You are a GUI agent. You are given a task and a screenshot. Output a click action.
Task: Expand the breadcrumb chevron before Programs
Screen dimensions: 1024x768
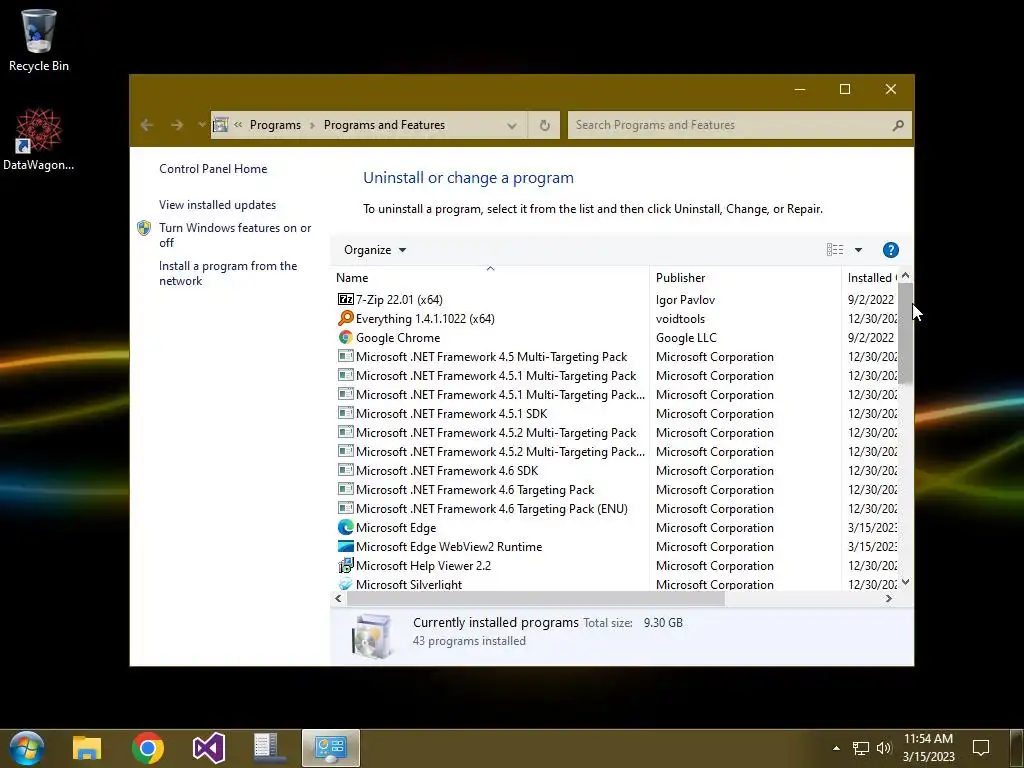pyautogui.click(x=238, y=125)
